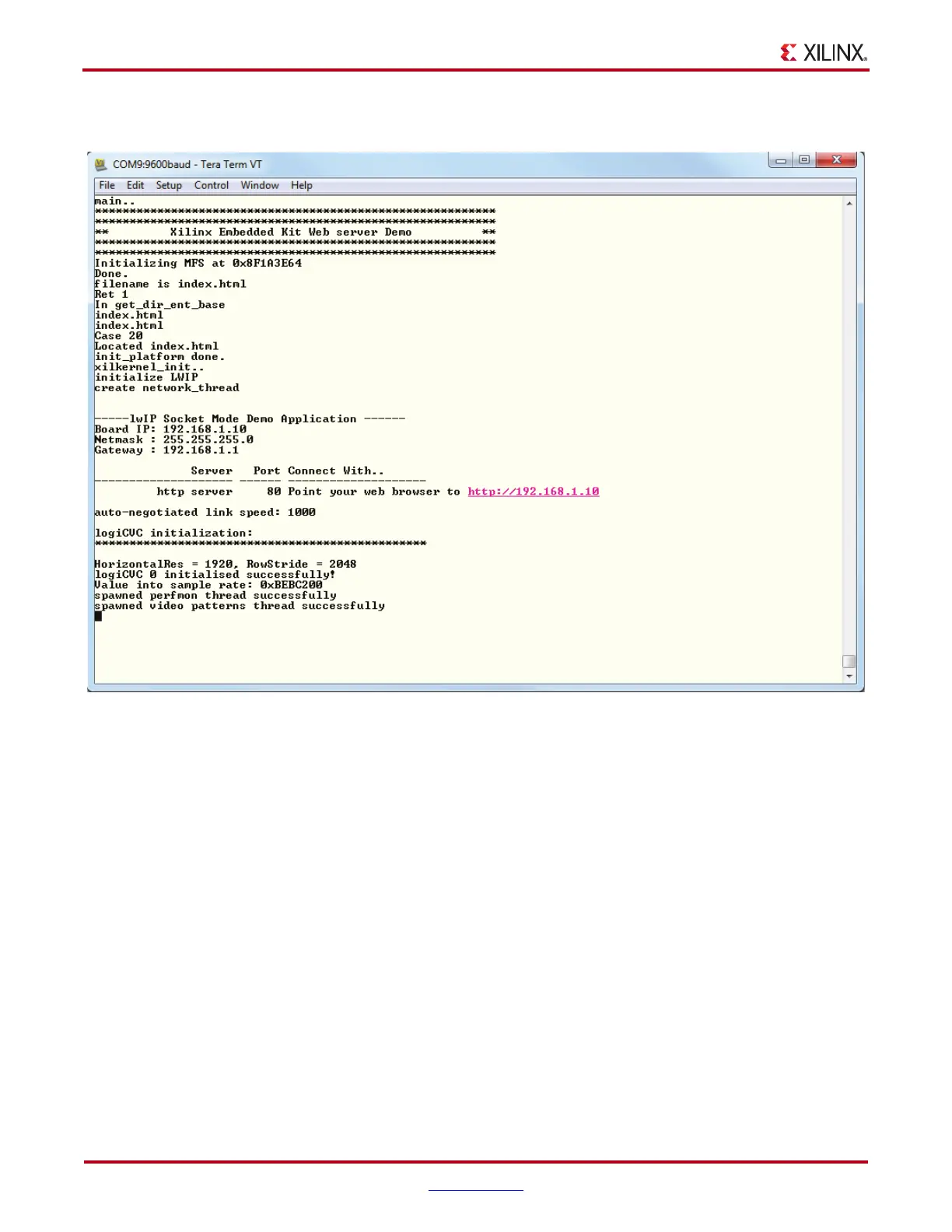Open the Setup menu
Viewport: 952px width, 1232px height.
tap(169, 185)
